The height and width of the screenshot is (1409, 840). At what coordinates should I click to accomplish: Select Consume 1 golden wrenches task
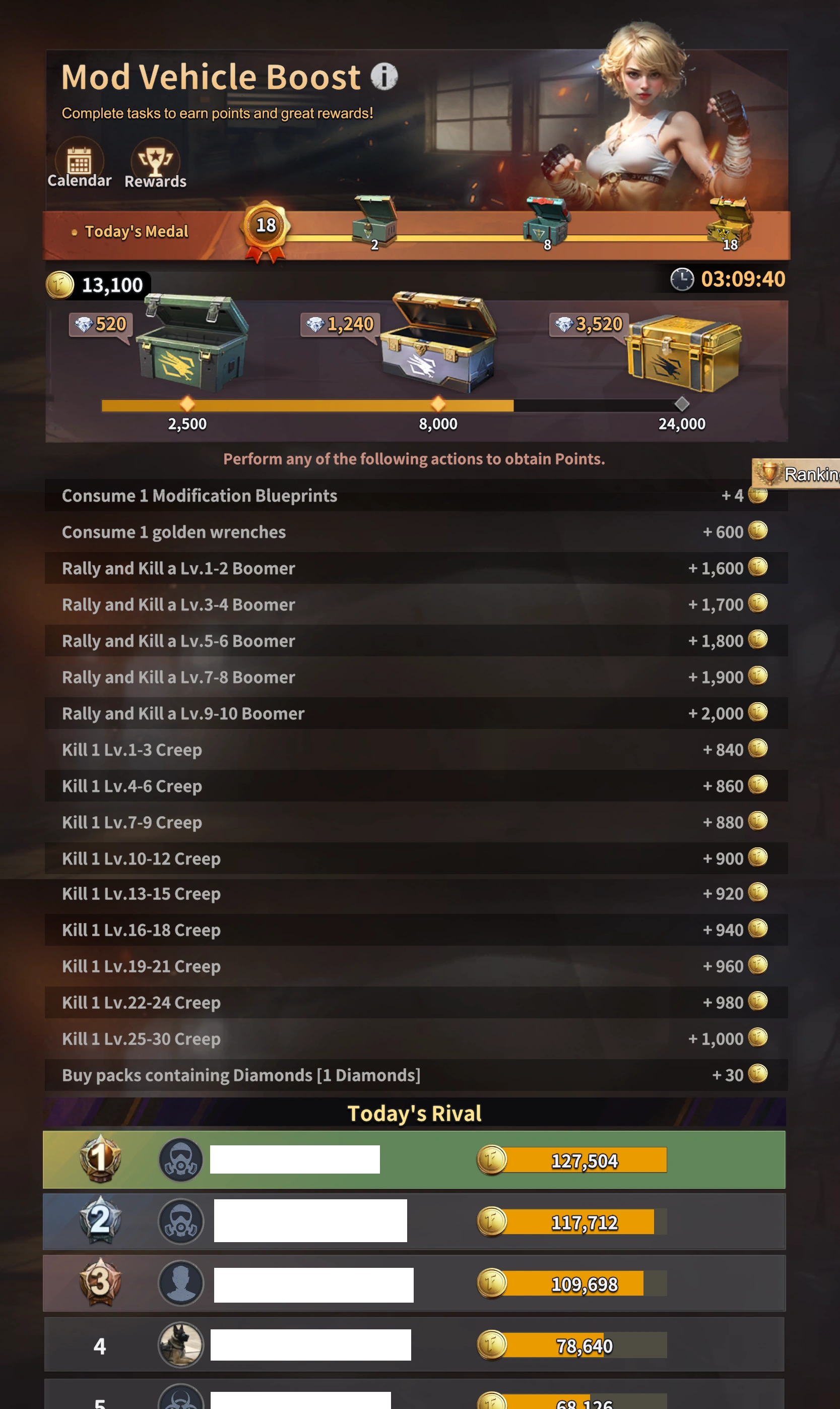(416, 532)
